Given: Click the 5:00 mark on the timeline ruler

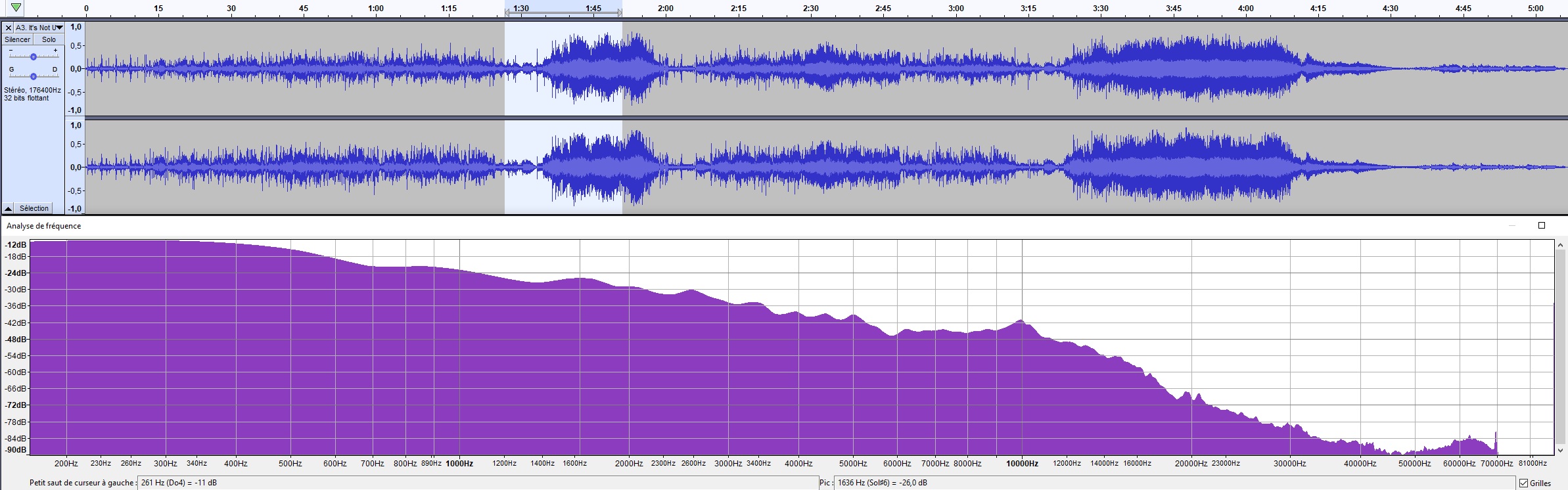Looking at the screenshot, I should click(x=1536, y=9).
